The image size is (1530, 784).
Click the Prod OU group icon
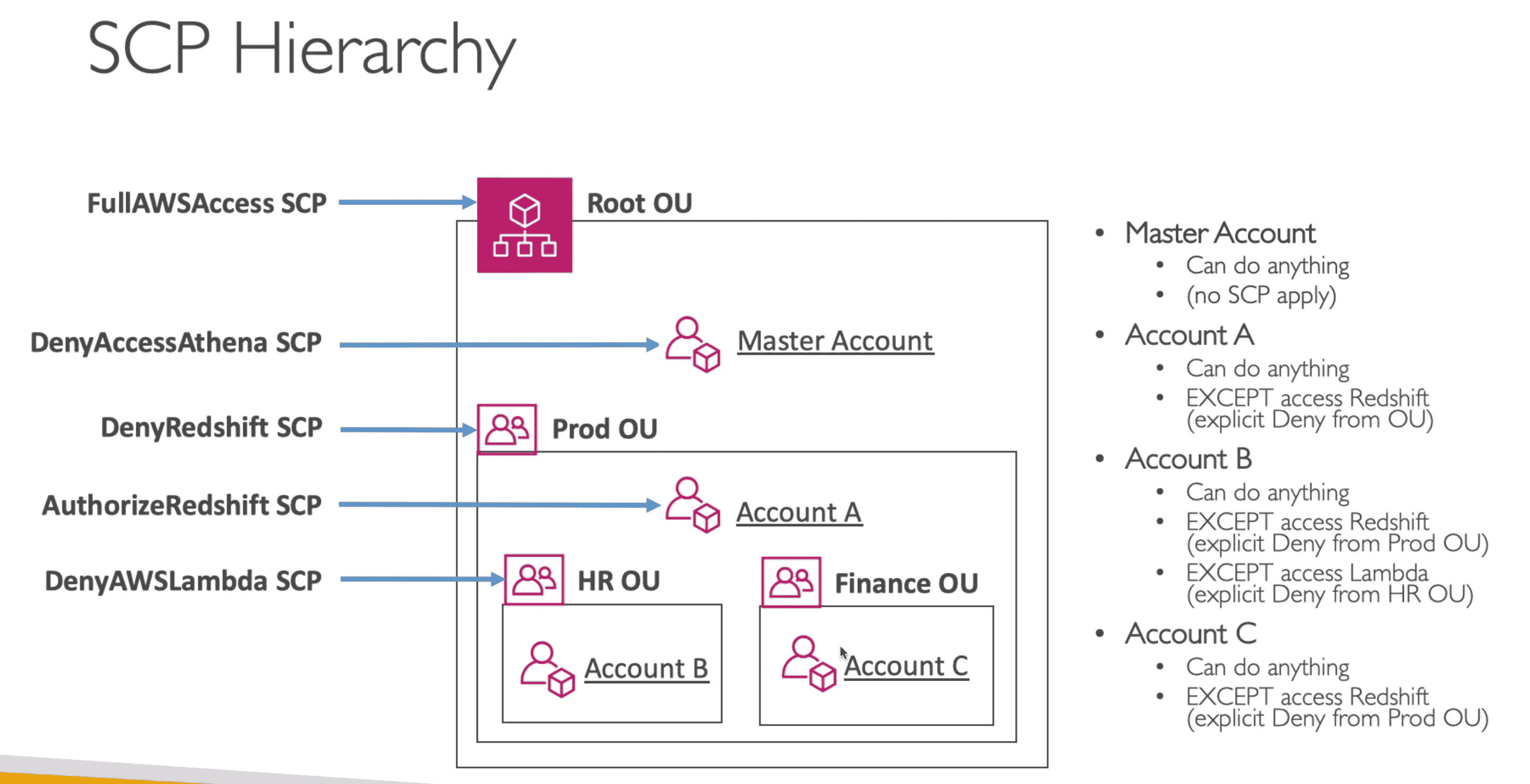click(507, 430)
